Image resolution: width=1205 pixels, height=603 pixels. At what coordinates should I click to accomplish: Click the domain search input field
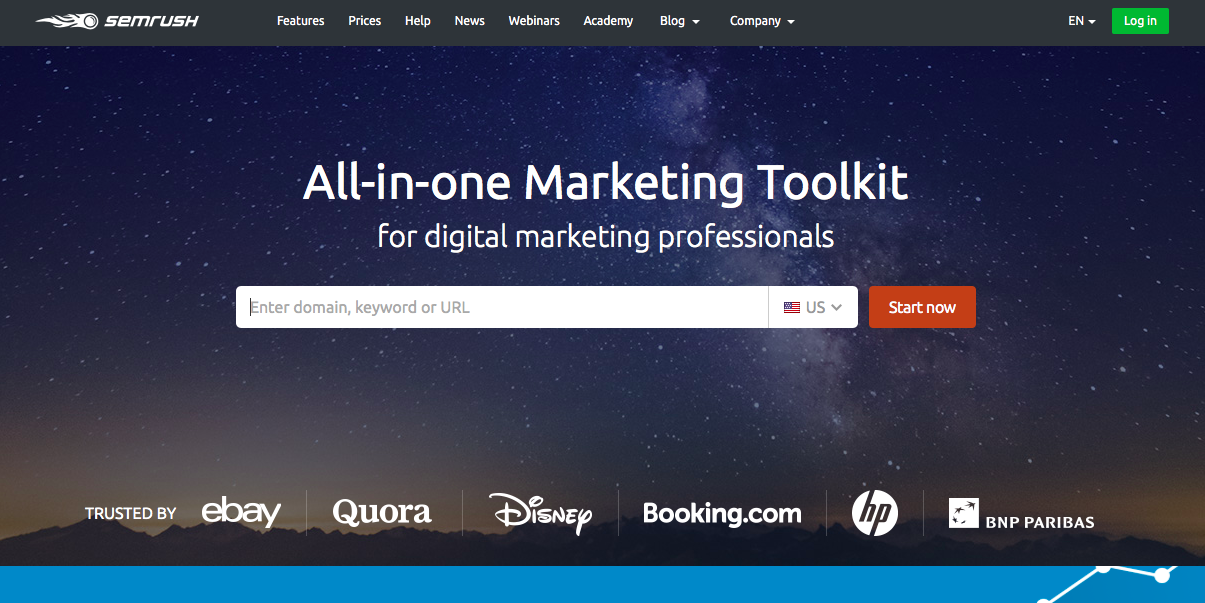[x=500, y=307]
